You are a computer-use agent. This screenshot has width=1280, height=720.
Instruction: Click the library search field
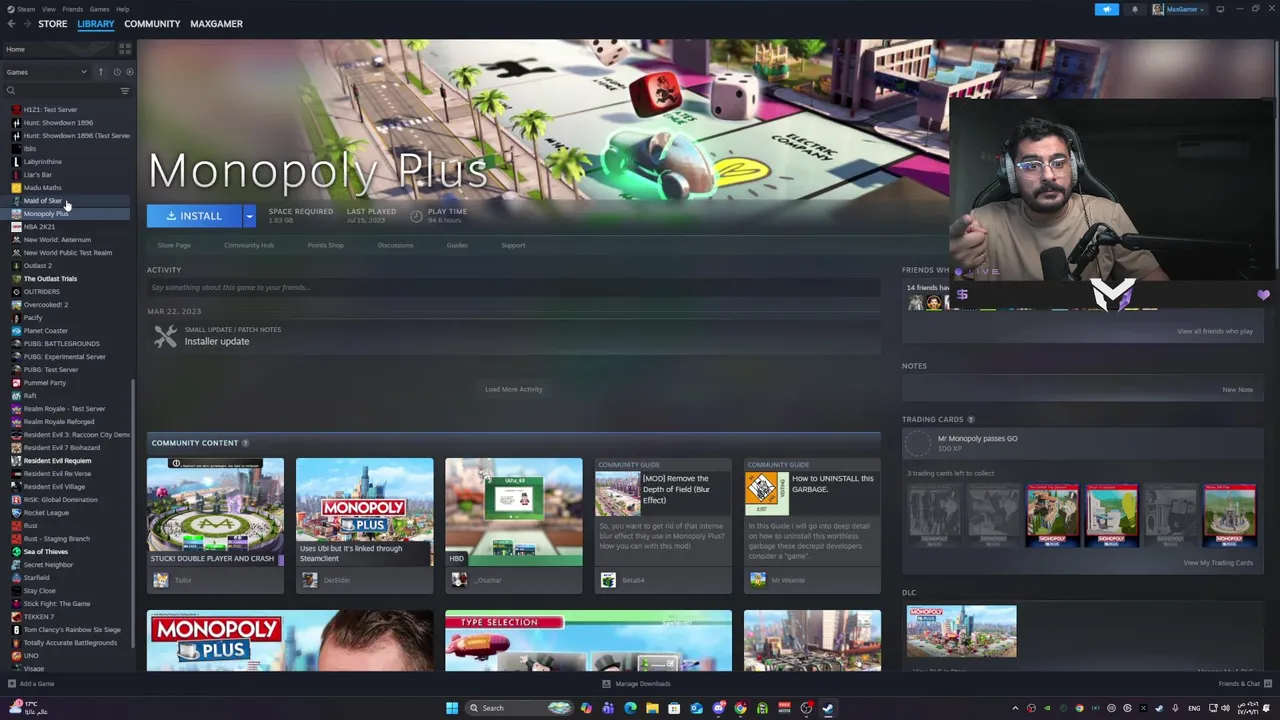60,91
